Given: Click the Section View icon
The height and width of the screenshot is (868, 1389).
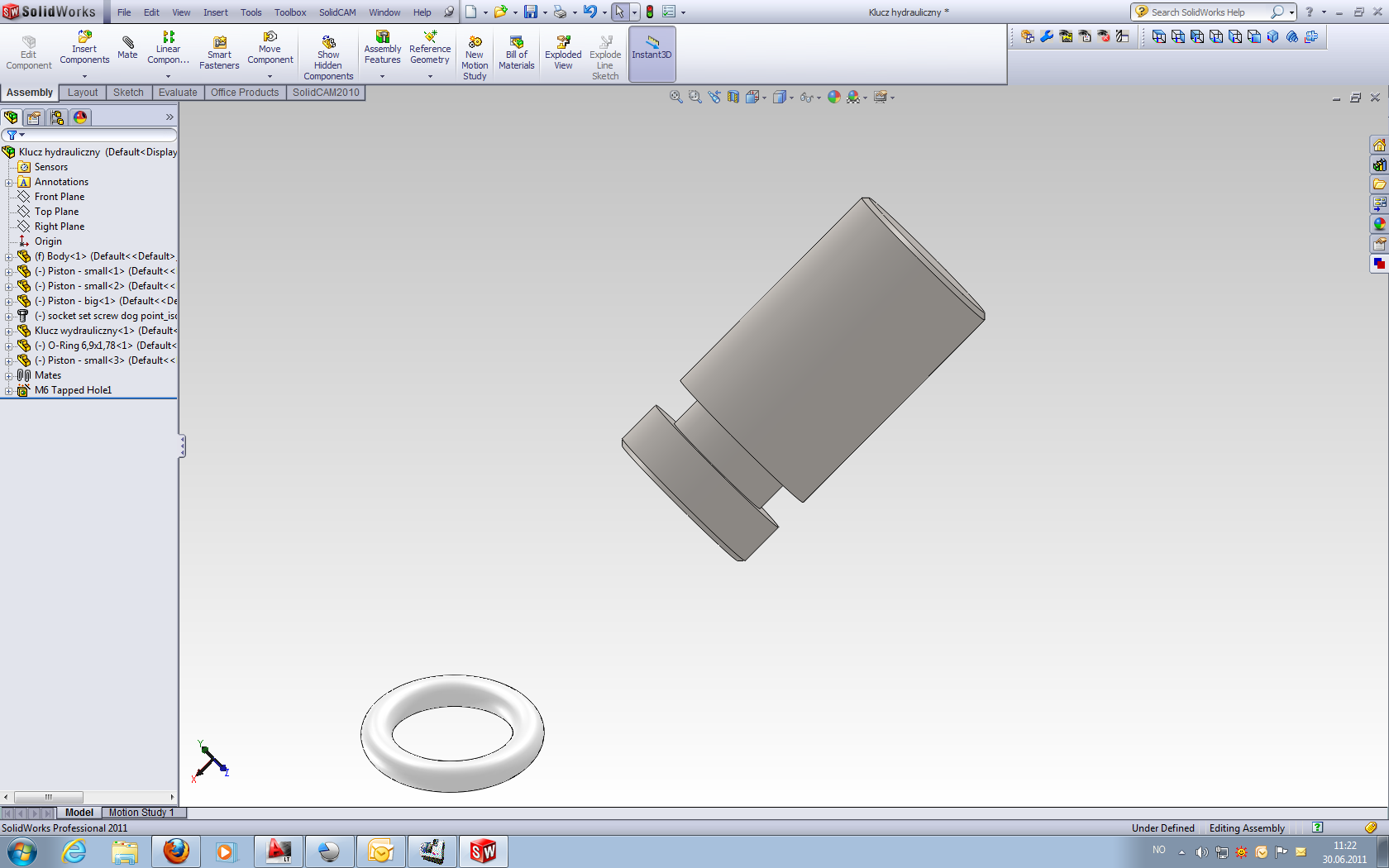Looking at the screenshot, I should point(733,97).
